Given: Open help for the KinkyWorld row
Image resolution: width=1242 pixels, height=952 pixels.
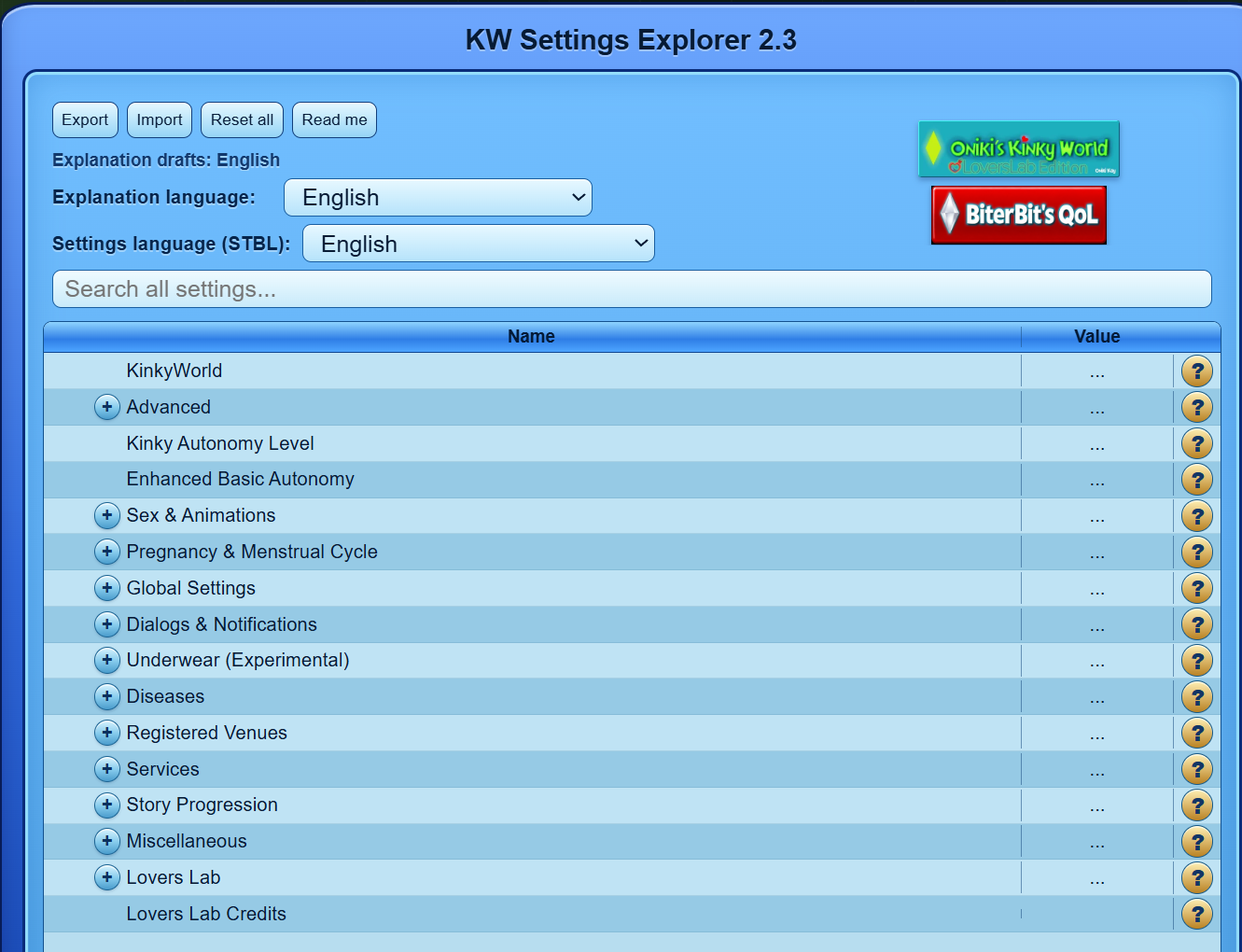Looking at the screenshot, I should 1196,371.
